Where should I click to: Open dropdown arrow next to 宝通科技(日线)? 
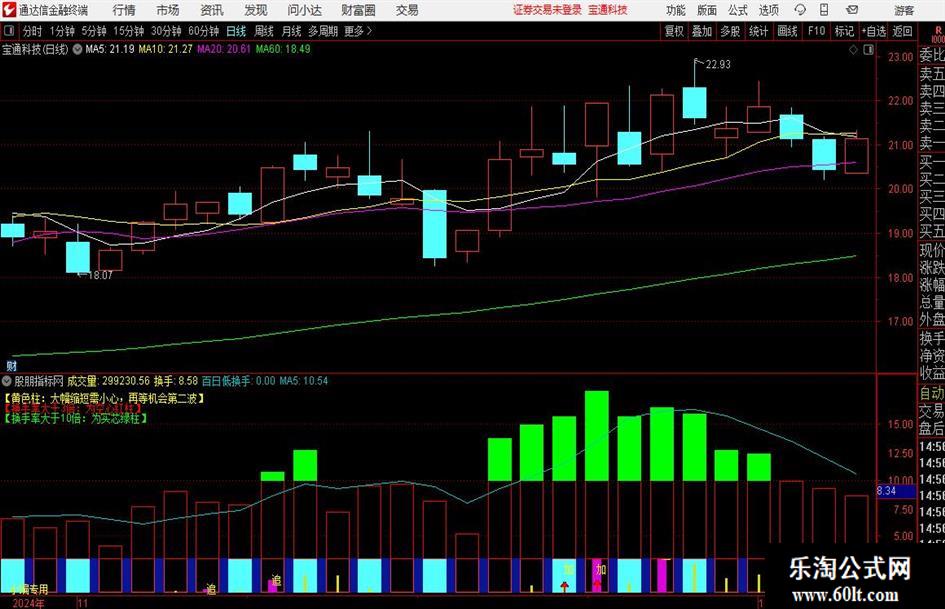point(77,49)
